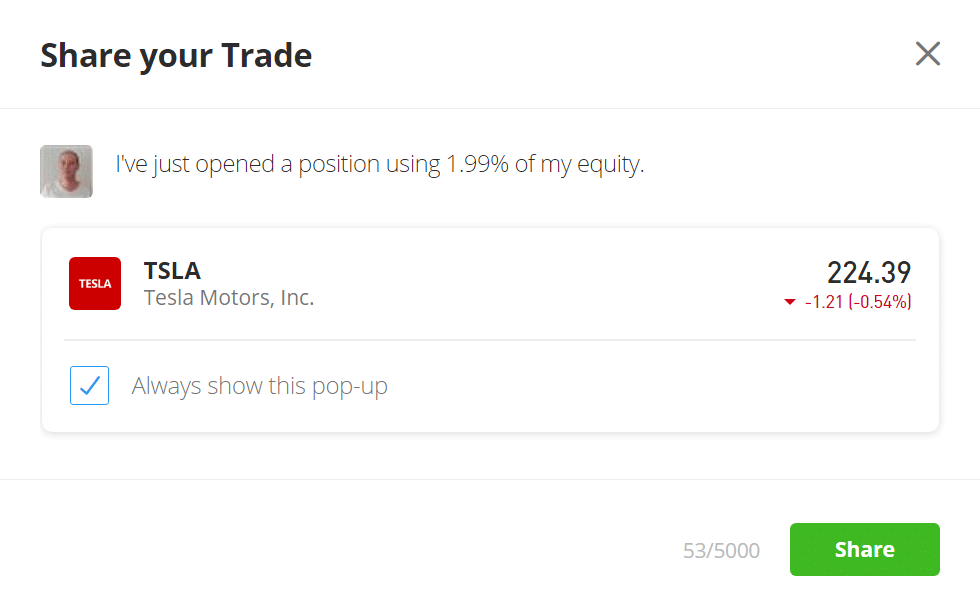
Task: Click the 224.39 price value
Action: pos(869,273)
